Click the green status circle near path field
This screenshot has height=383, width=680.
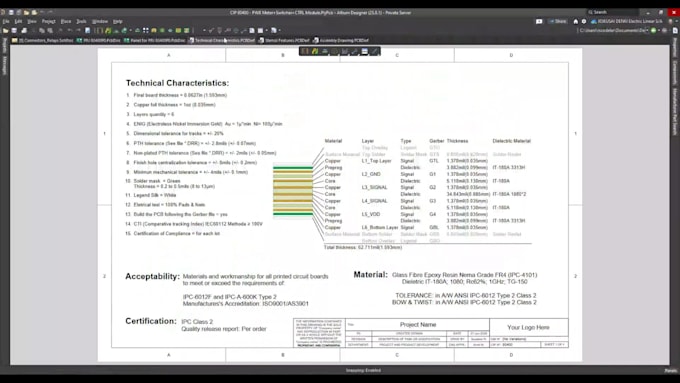[654, 30]
